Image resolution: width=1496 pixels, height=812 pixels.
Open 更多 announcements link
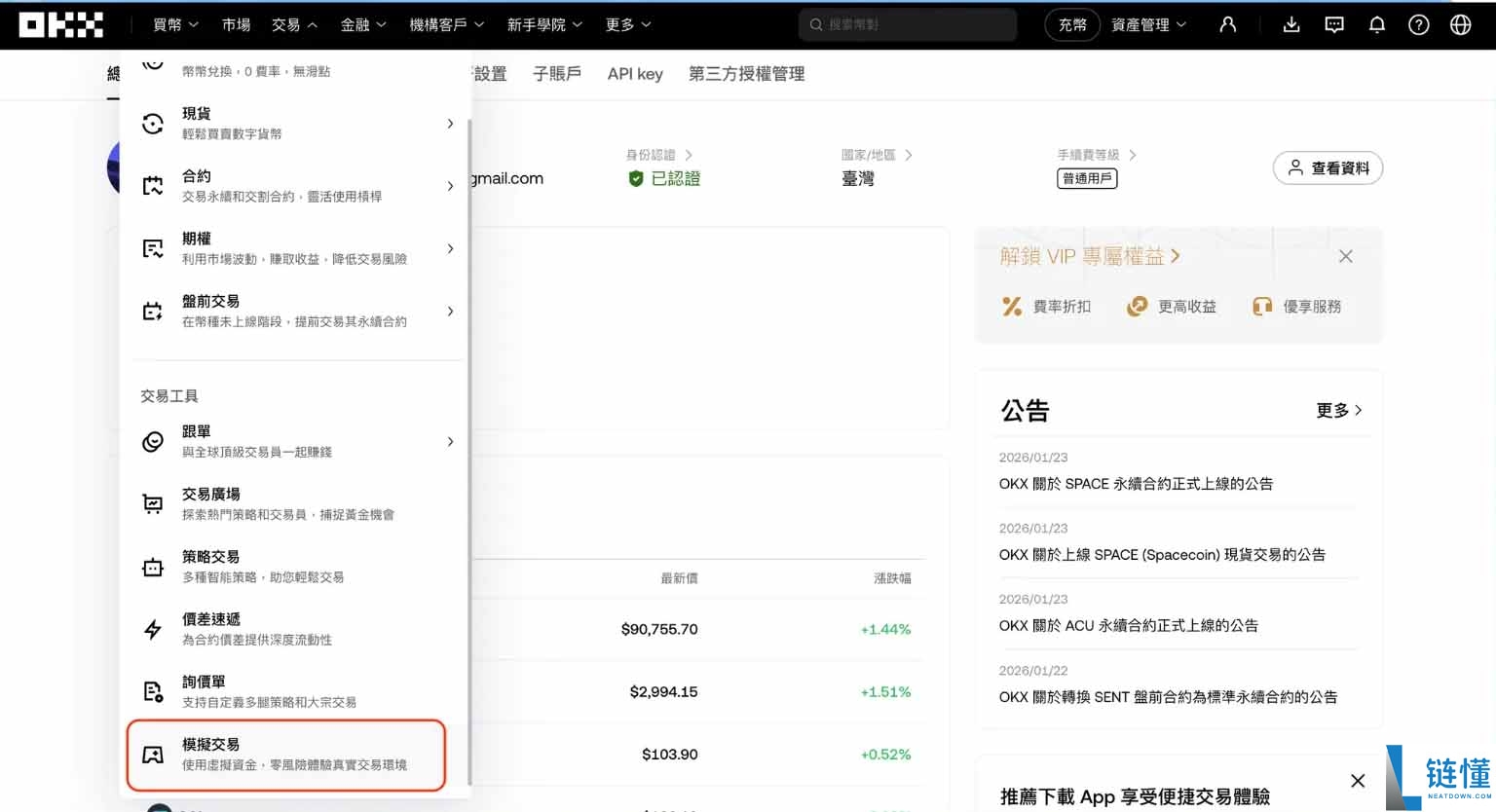pos(1339,411)
